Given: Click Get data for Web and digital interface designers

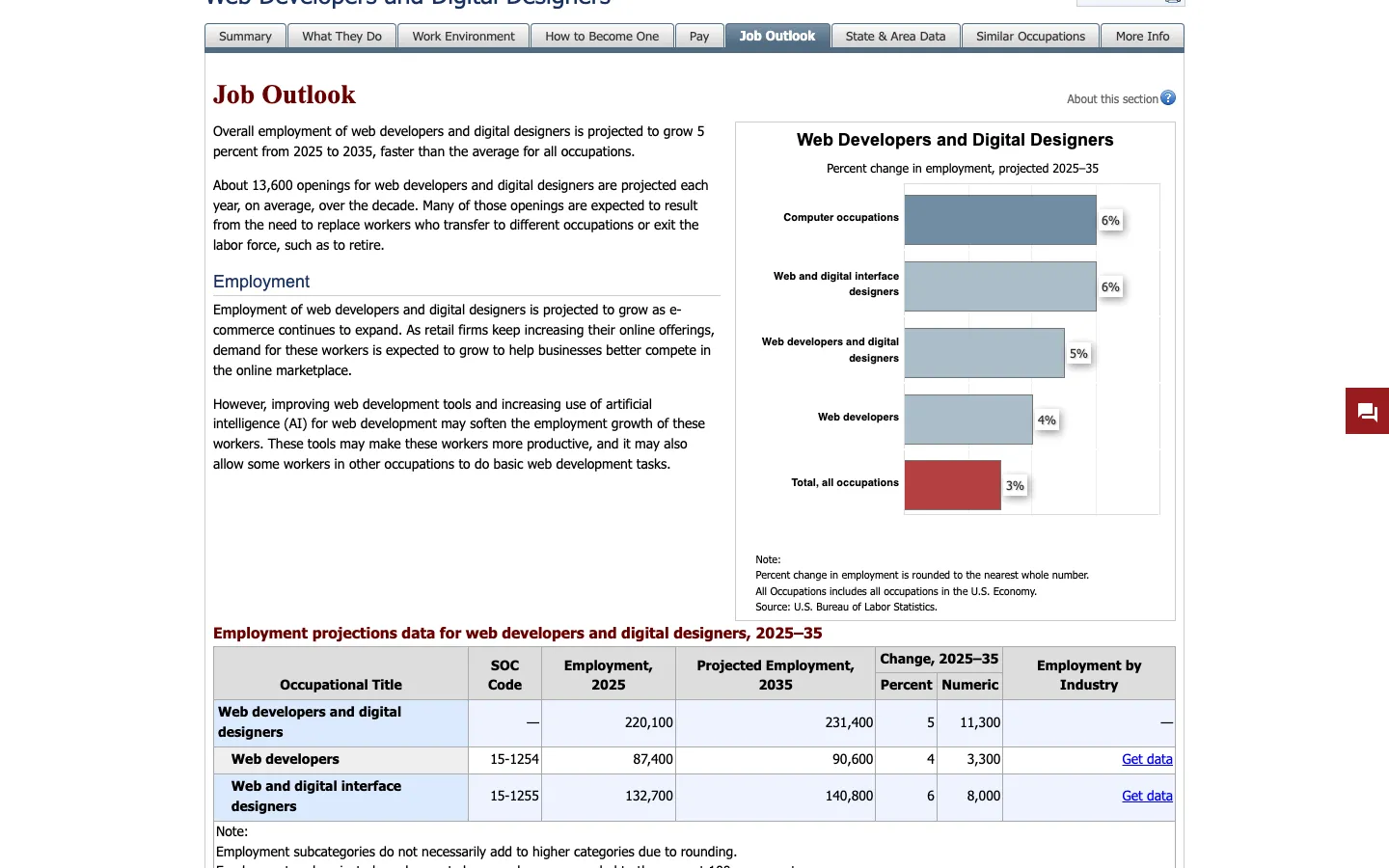Looking at the screenshot, I should click(1147, 796).
